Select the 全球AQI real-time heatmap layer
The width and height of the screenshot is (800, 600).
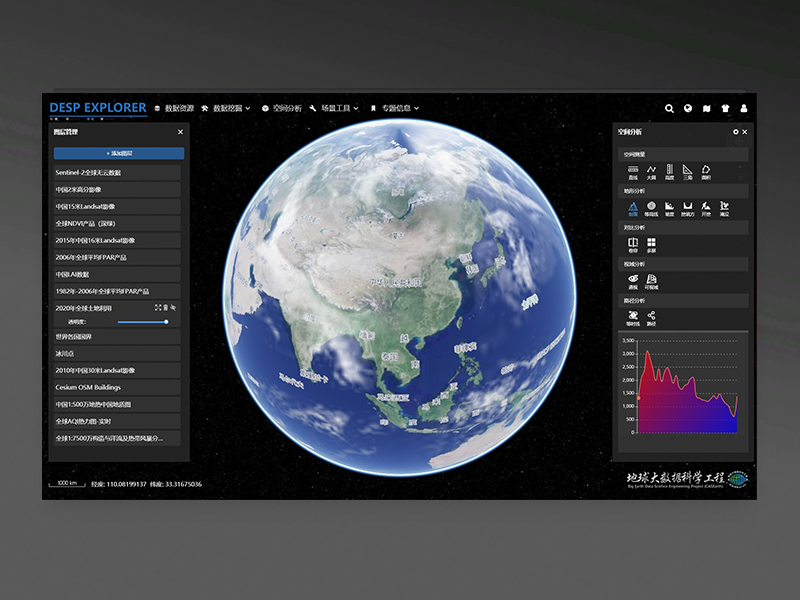117,421
